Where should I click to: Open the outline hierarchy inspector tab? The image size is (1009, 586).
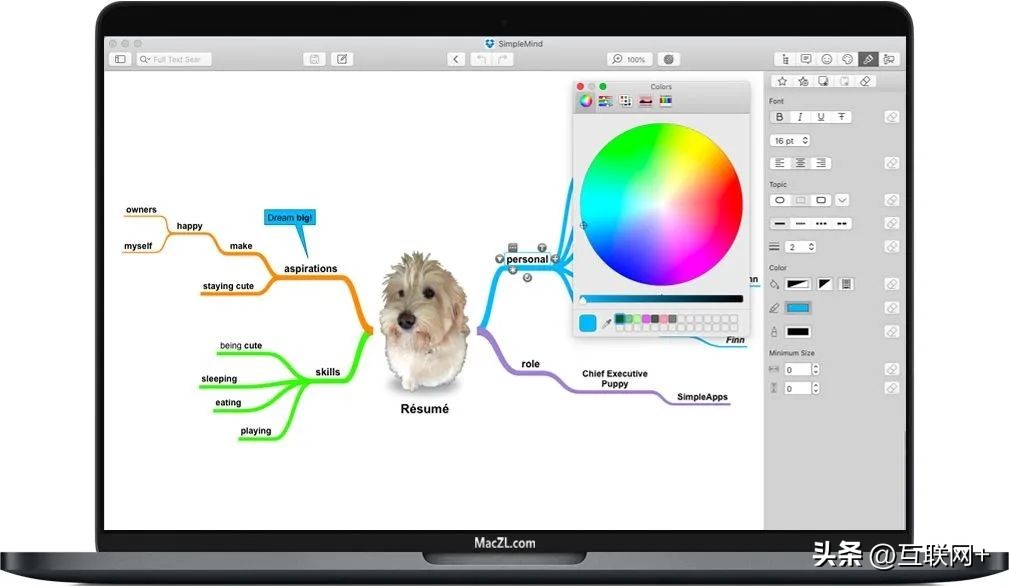point(785,59)
